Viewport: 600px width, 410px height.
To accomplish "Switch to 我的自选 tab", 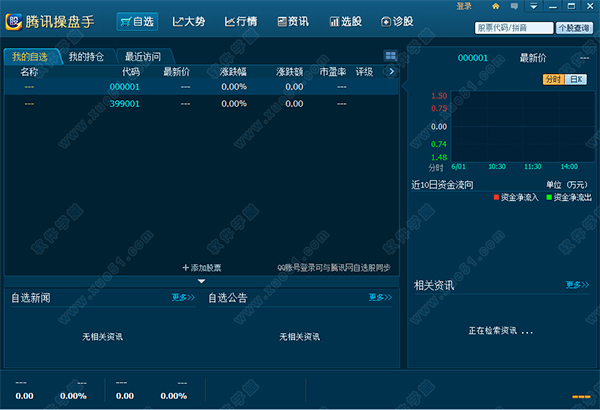I will tap(30, 57).
